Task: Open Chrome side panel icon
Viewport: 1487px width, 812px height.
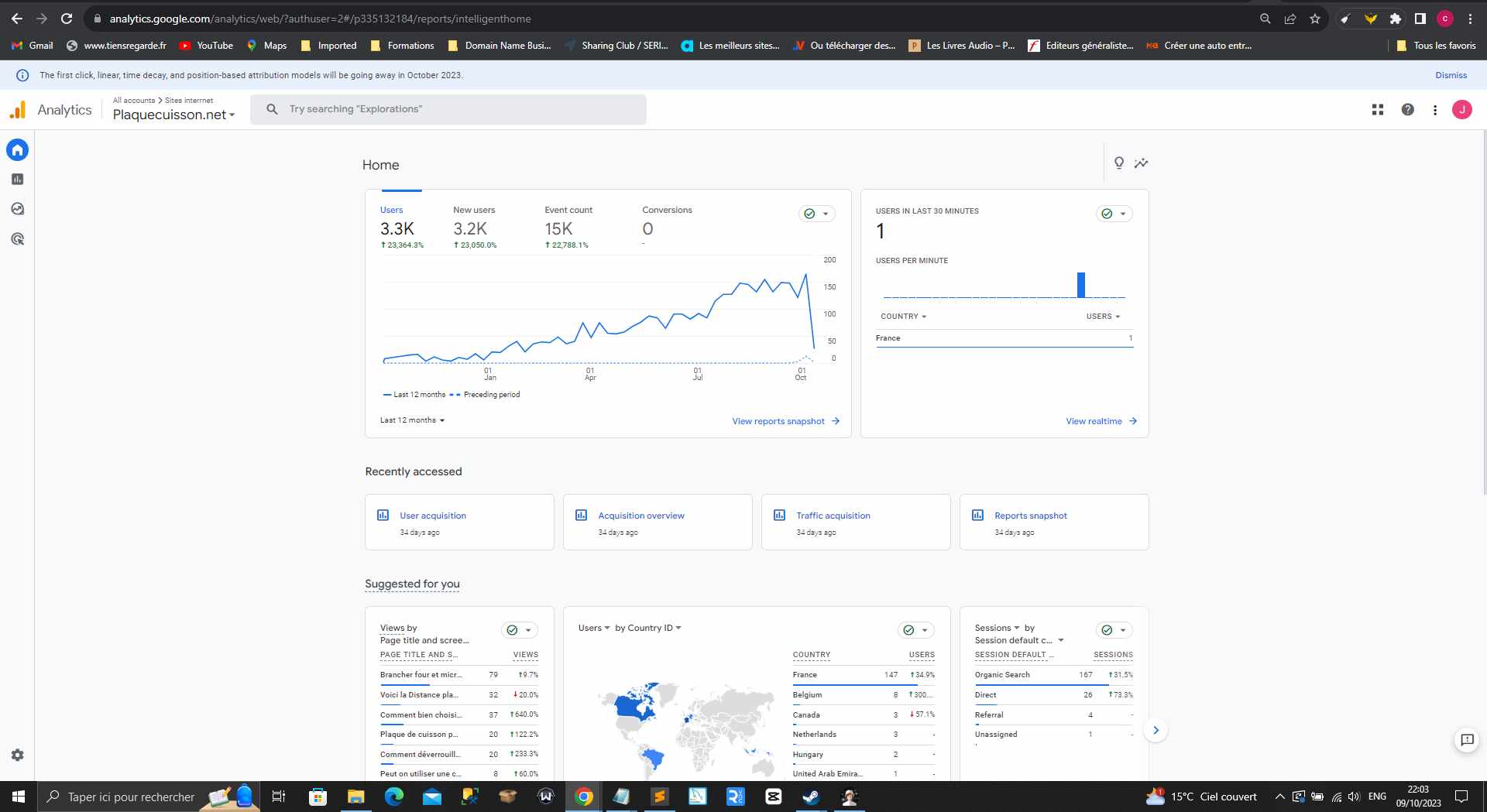Action: (x=1420, y=19)
